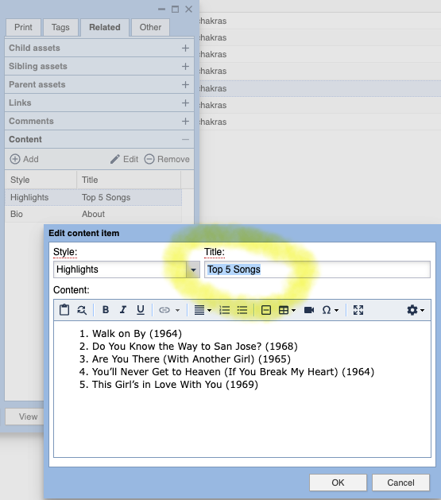
Task: Click the paste clipboard icon in editor toolbar
Action: [64, 310]
